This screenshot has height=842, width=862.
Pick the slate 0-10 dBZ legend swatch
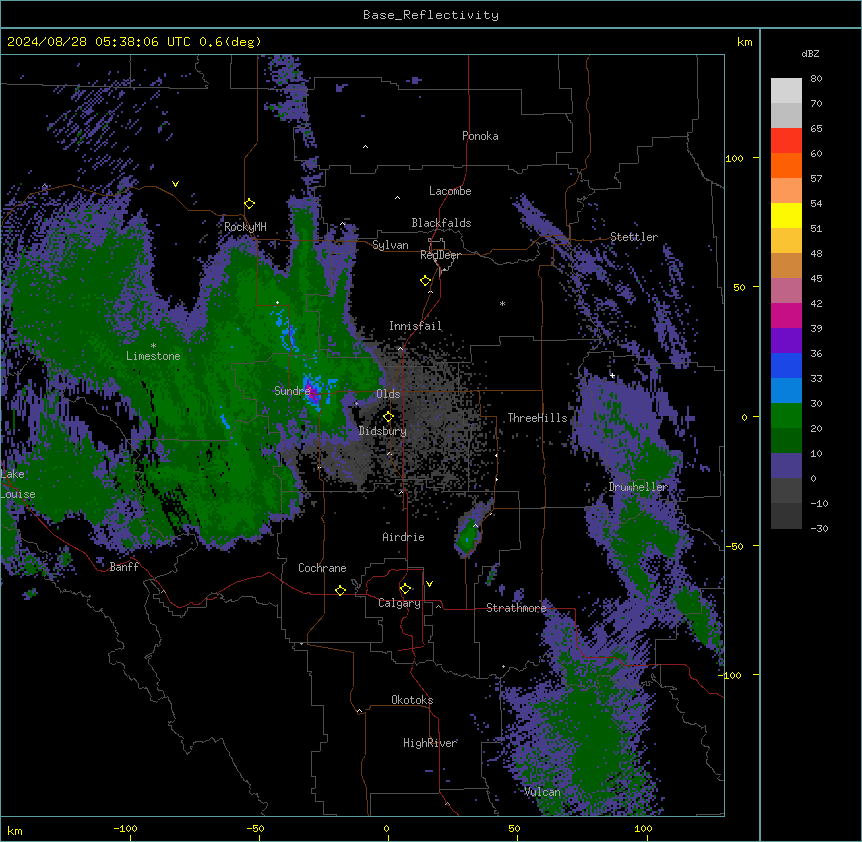pyautogui.click(x=786, y=466)
